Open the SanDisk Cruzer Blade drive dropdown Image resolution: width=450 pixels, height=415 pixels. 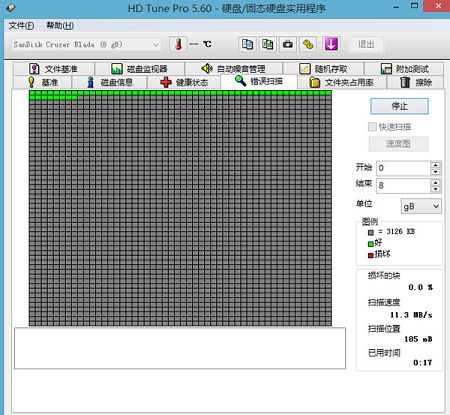click(86, 45)
